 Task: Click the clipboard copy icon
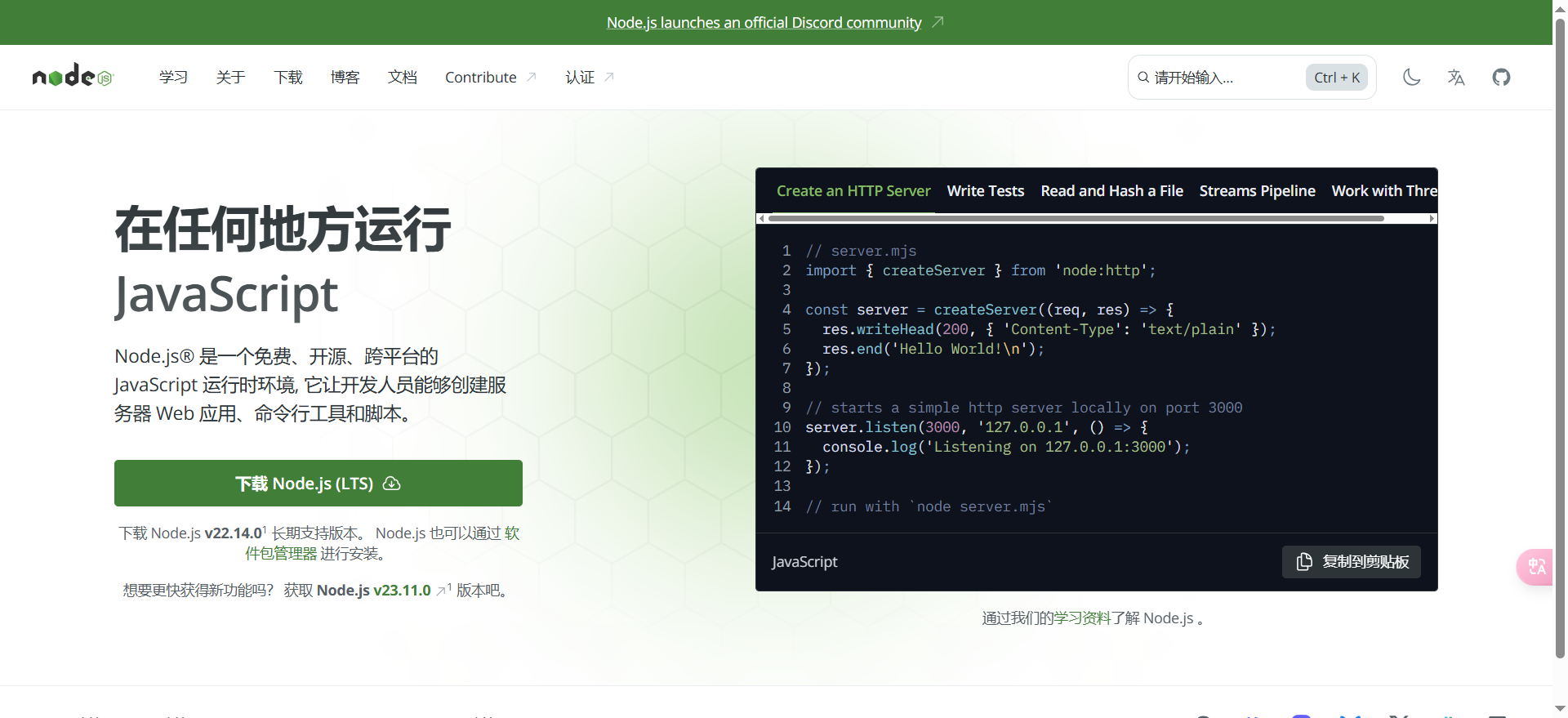click(1304, 562)
